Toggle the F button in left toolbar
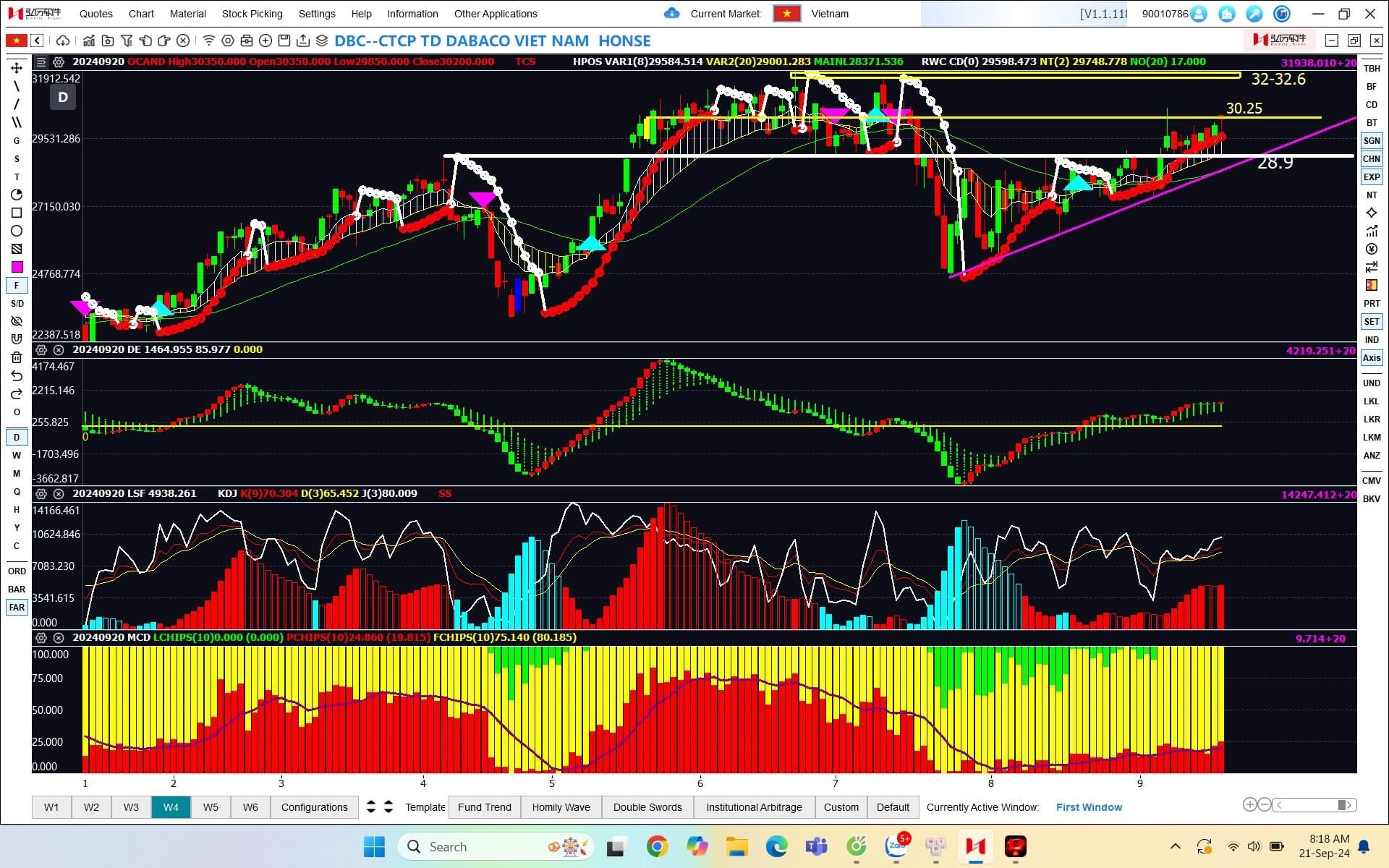The height and width of the screenshot is (868, 1389). (x=17, y=285)
